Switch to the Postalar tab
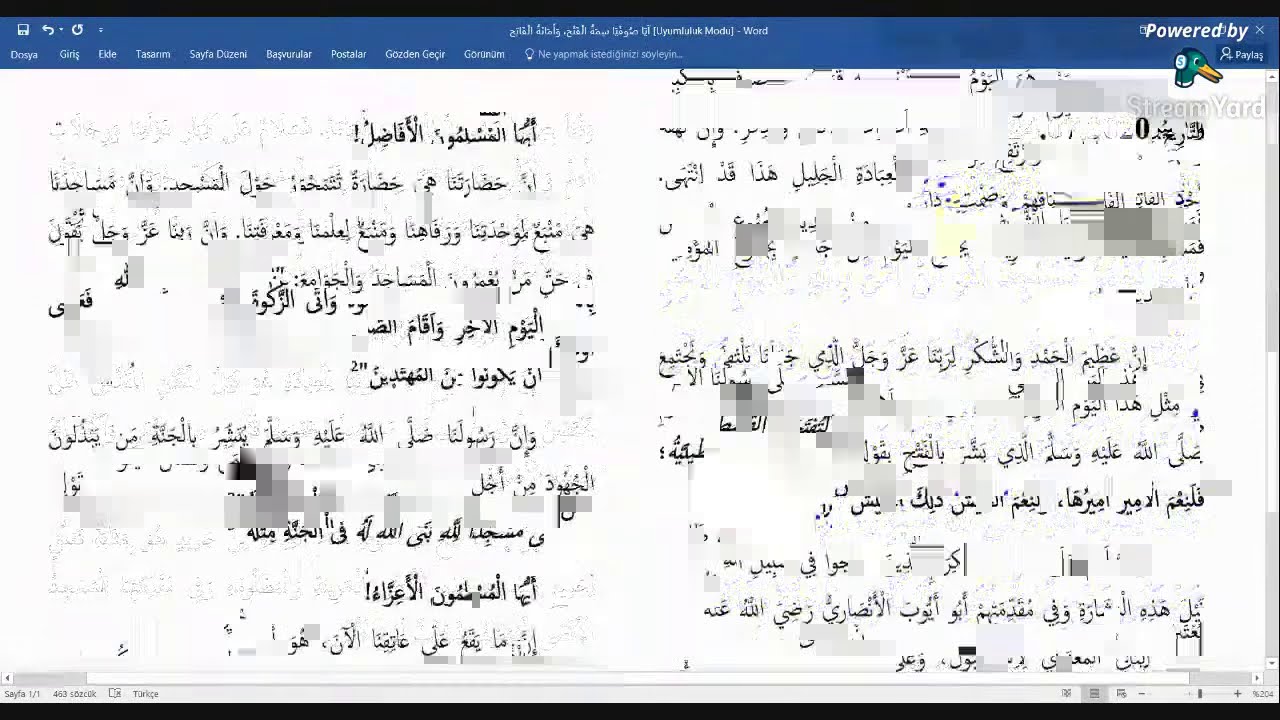 pyautogui.click(x=349, y=54)
